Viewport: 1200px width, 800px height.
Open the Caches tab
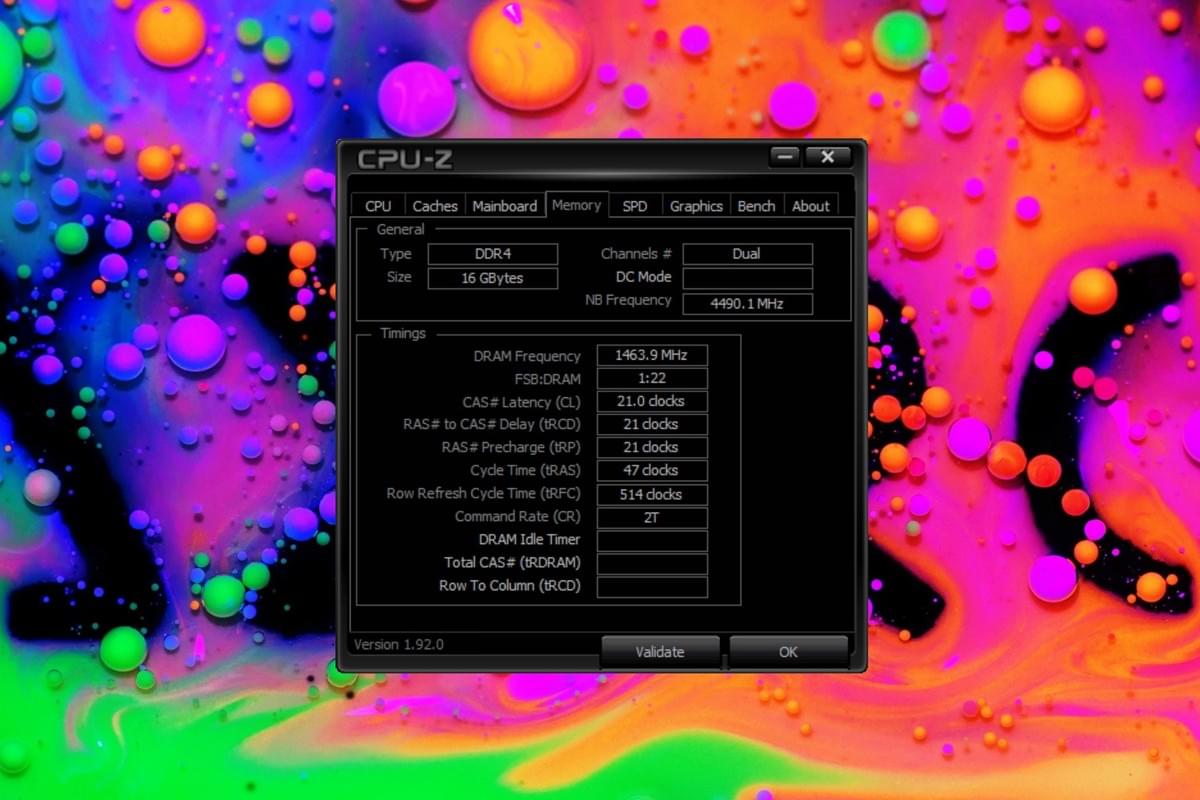(x=435, y=206)
